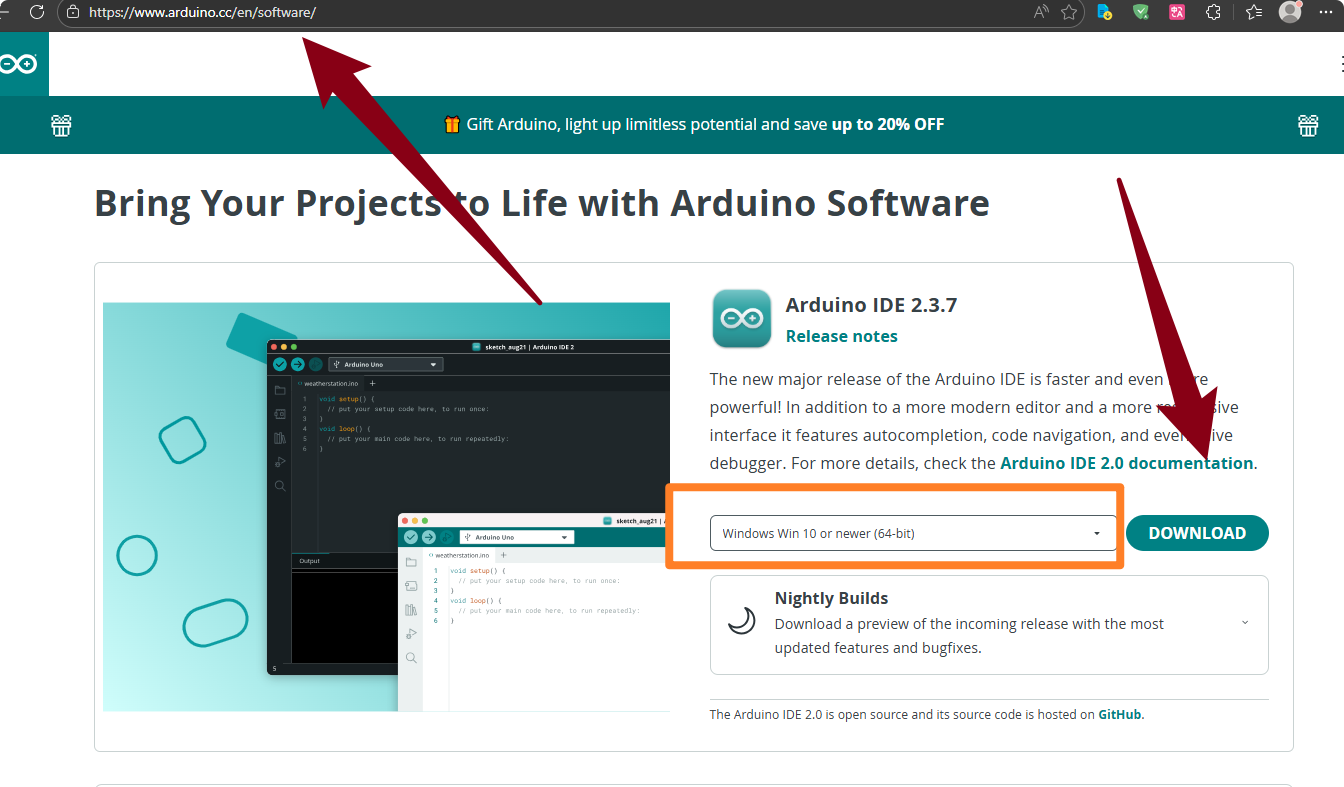Reload the page with the refresh icon
The image size is (1344, 787).
pos(37,13)
